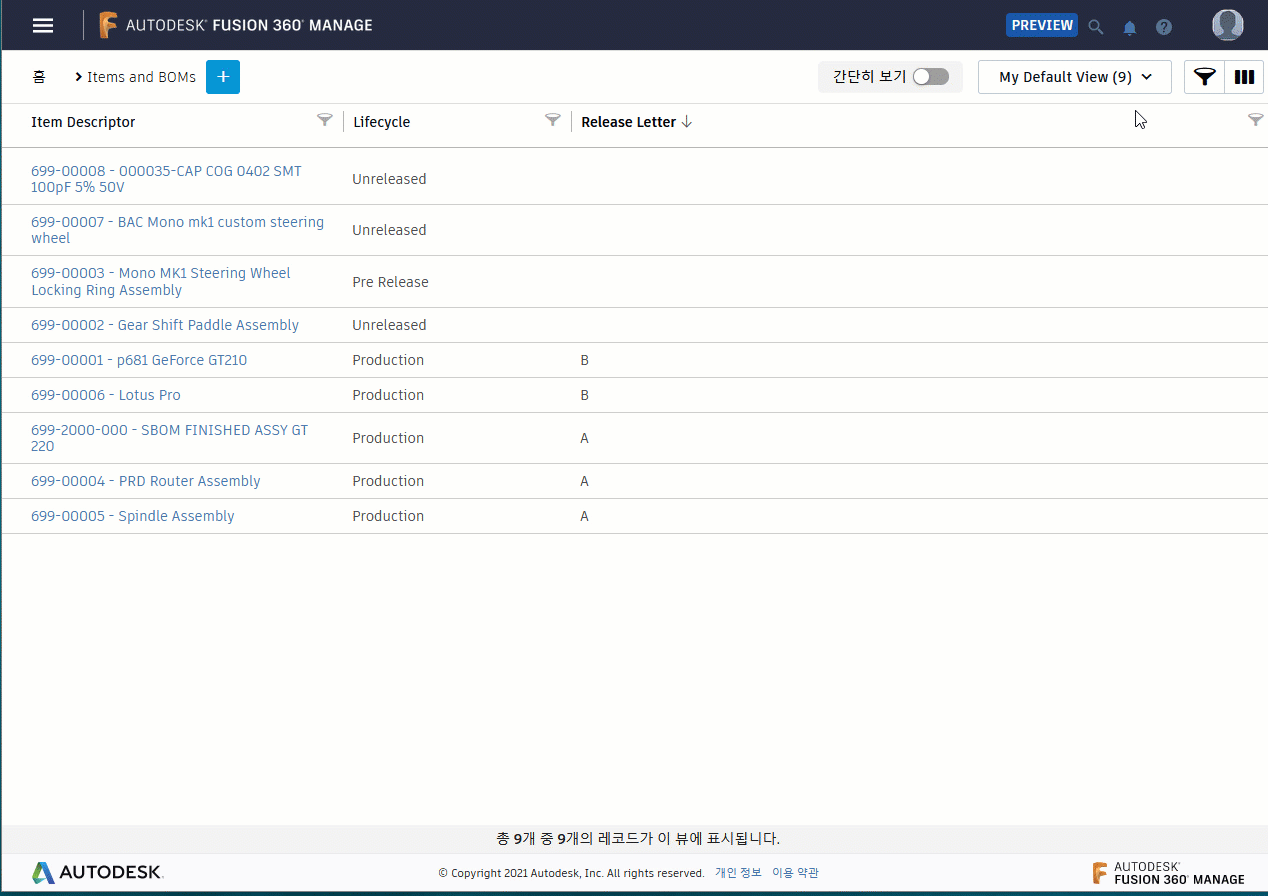Open item 699-00006 Lotus Pro

(x=106, y=395)
